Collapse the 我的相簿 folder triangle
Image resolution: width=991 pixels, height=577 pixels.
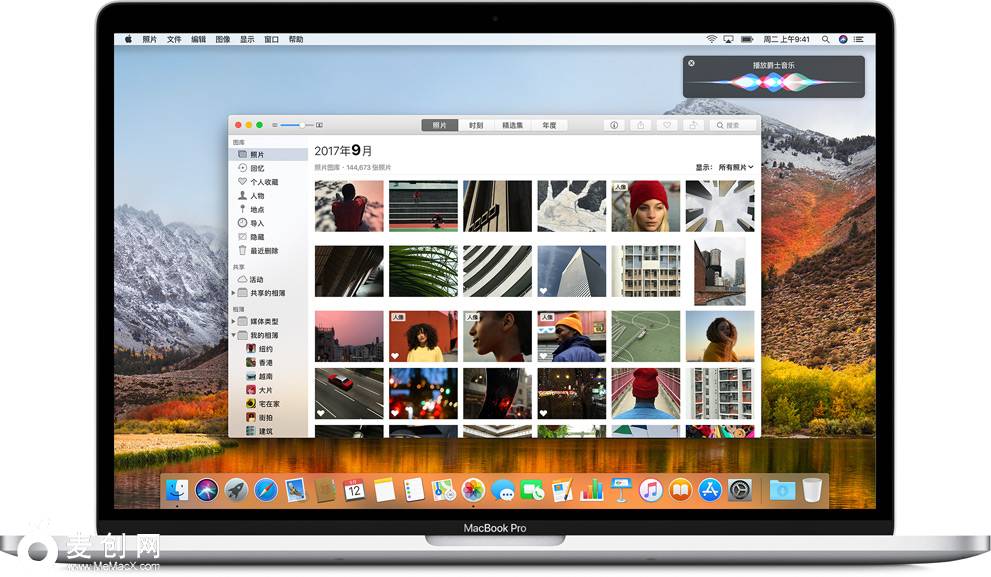[x=234, y=335]
